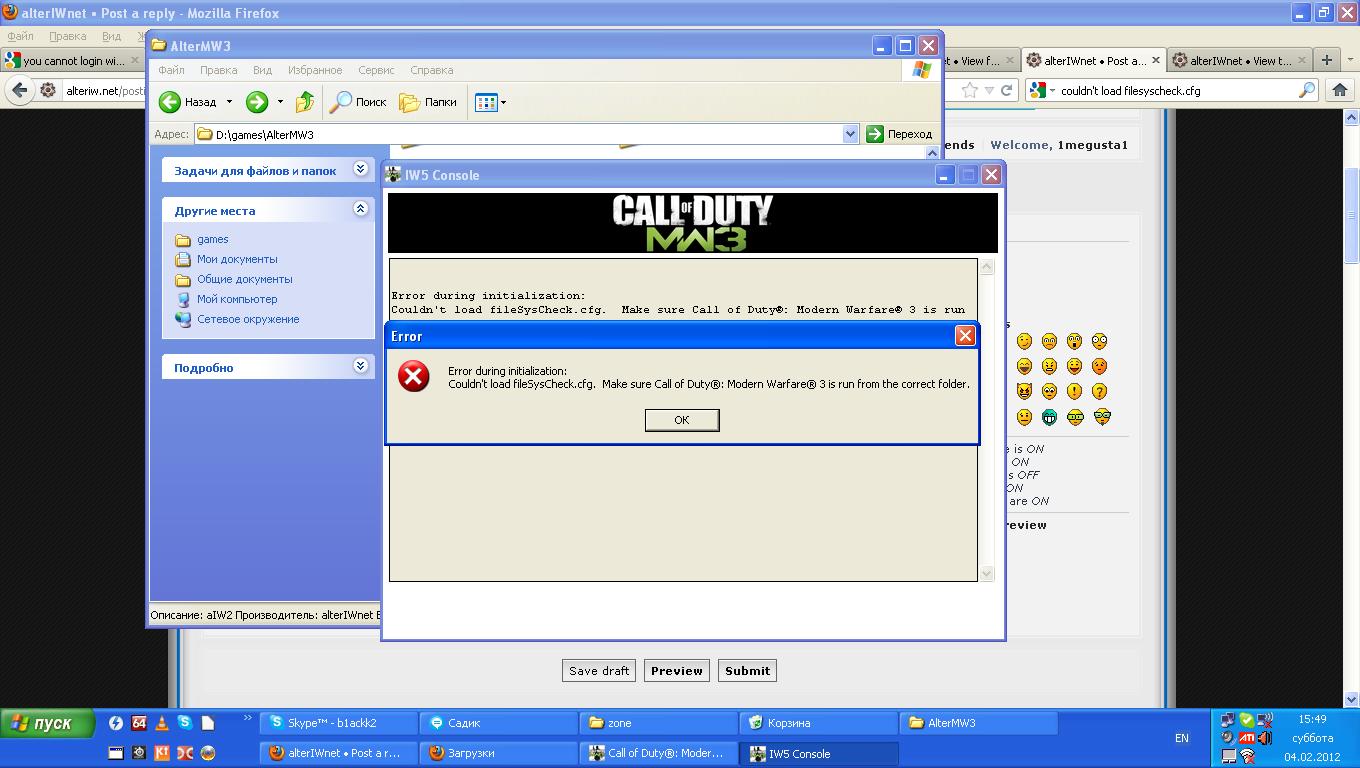Click the пуск Start button
The width and height of the screenshot is (1360, 768).
tap(48, 723)
